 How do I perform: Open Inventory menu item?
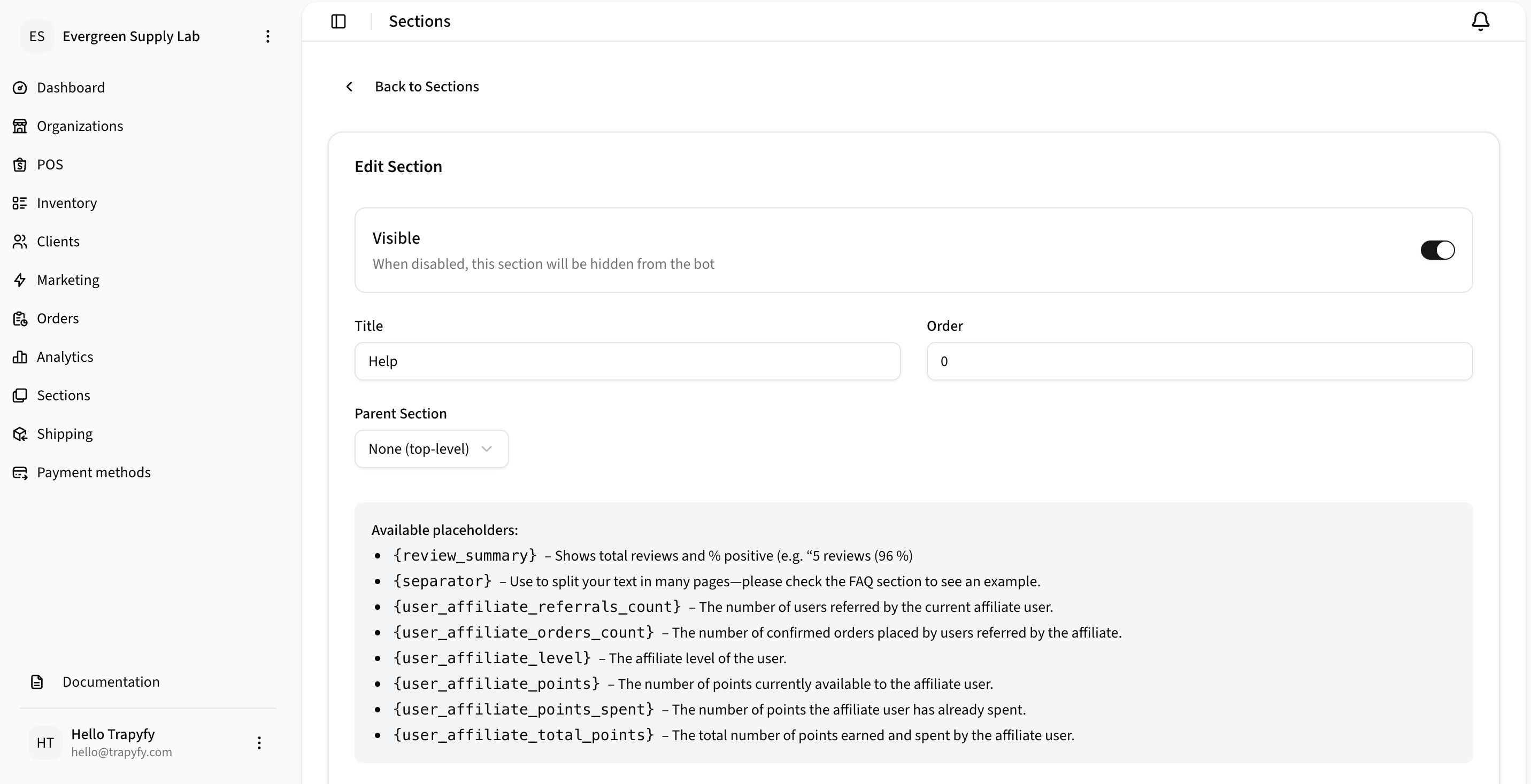coord(67,203)
